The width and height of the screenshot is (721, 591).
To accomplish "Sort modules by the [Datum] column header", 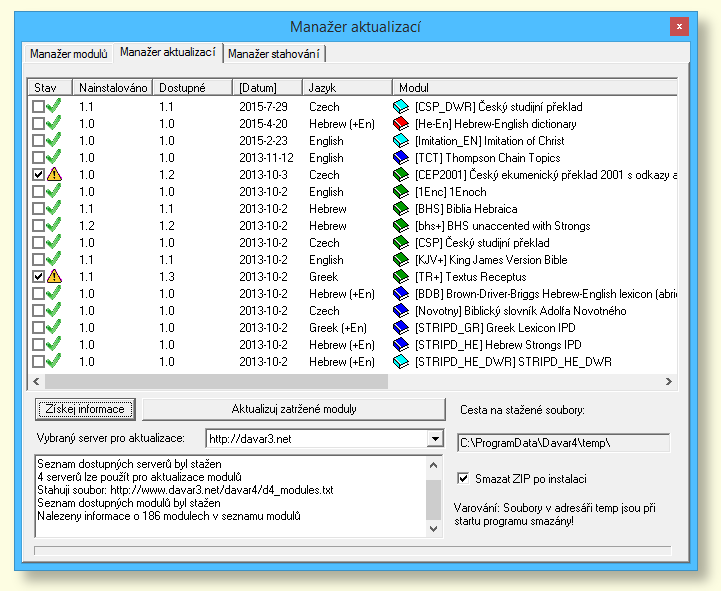I will (267, 88).
